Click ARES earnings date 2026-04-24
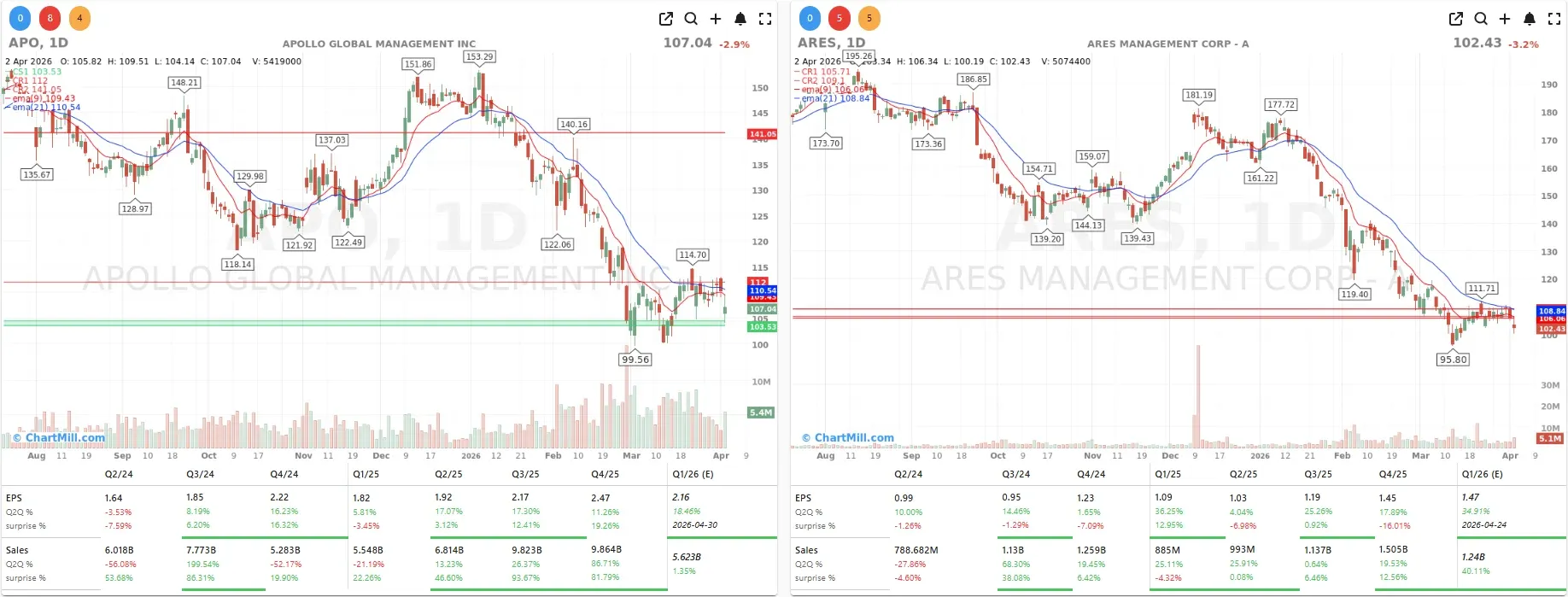1568x597 pixels. 1484,525
